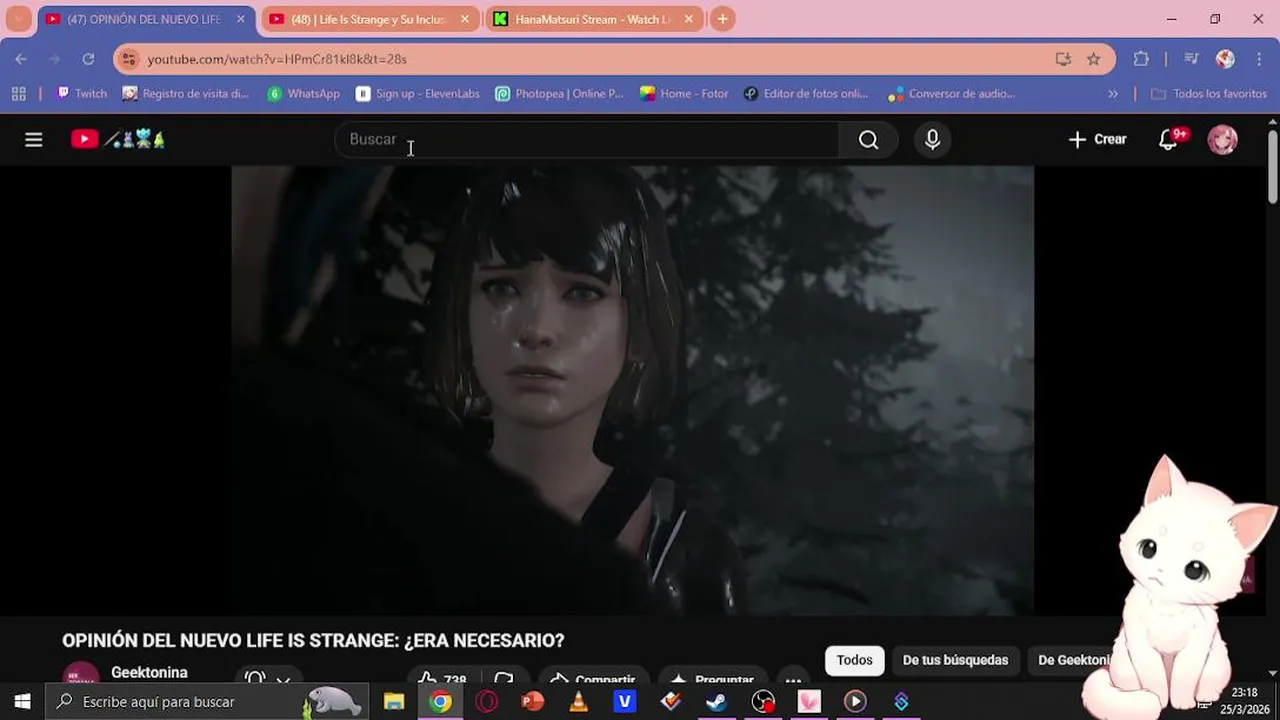Go back in browser history
Image resolution: width=1280 pixels, height=720 pixels.
point(21,59)
